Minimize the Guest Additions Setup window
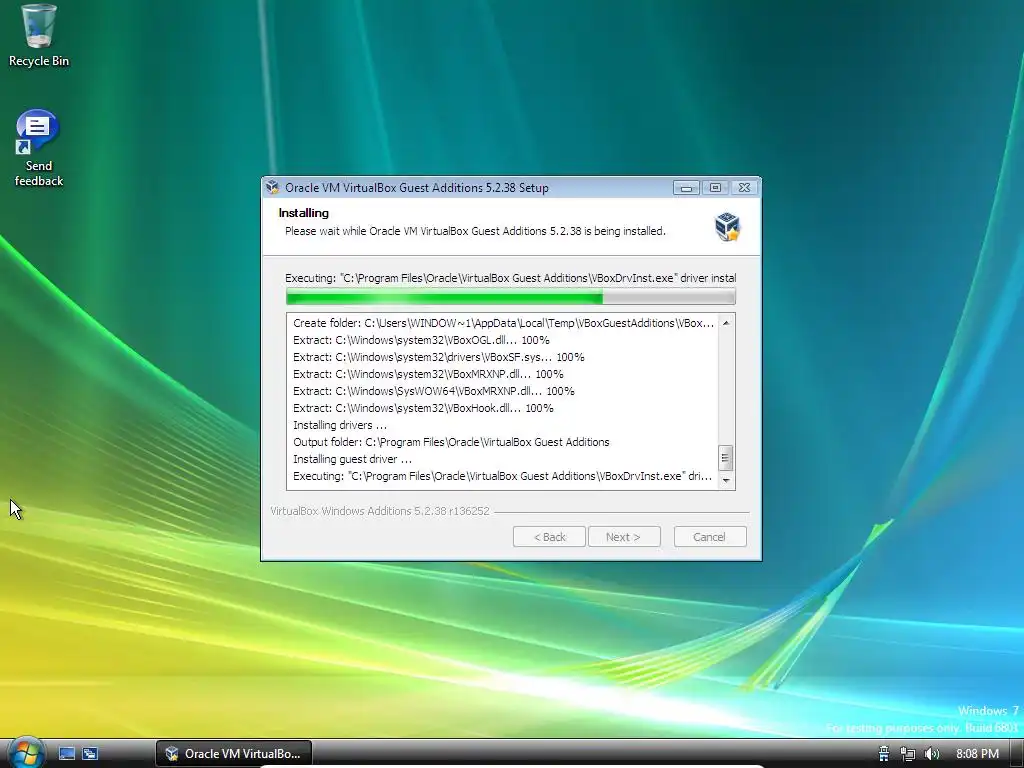 [x=686, y=187]
